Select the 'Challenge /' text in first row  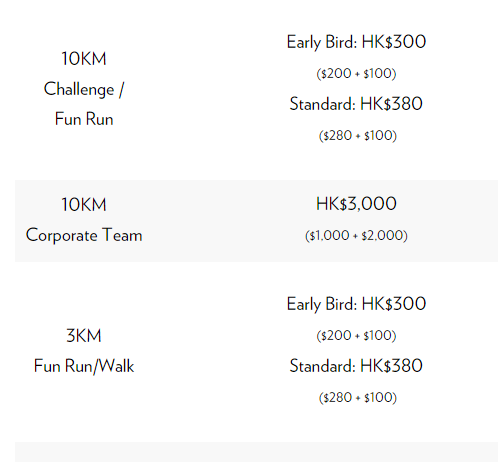tap(84, 89)
